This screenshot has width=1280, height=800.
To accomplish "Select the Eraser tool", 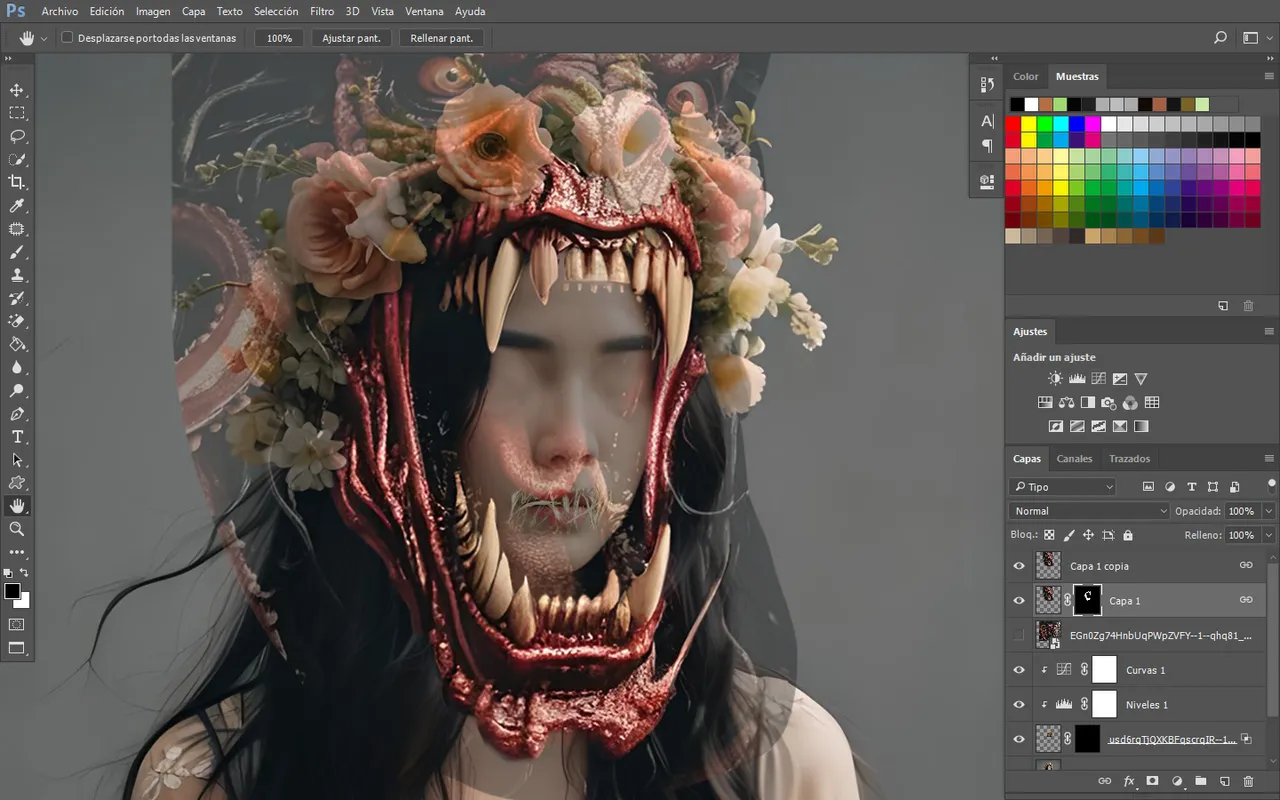I will click(x=17, y=321).
